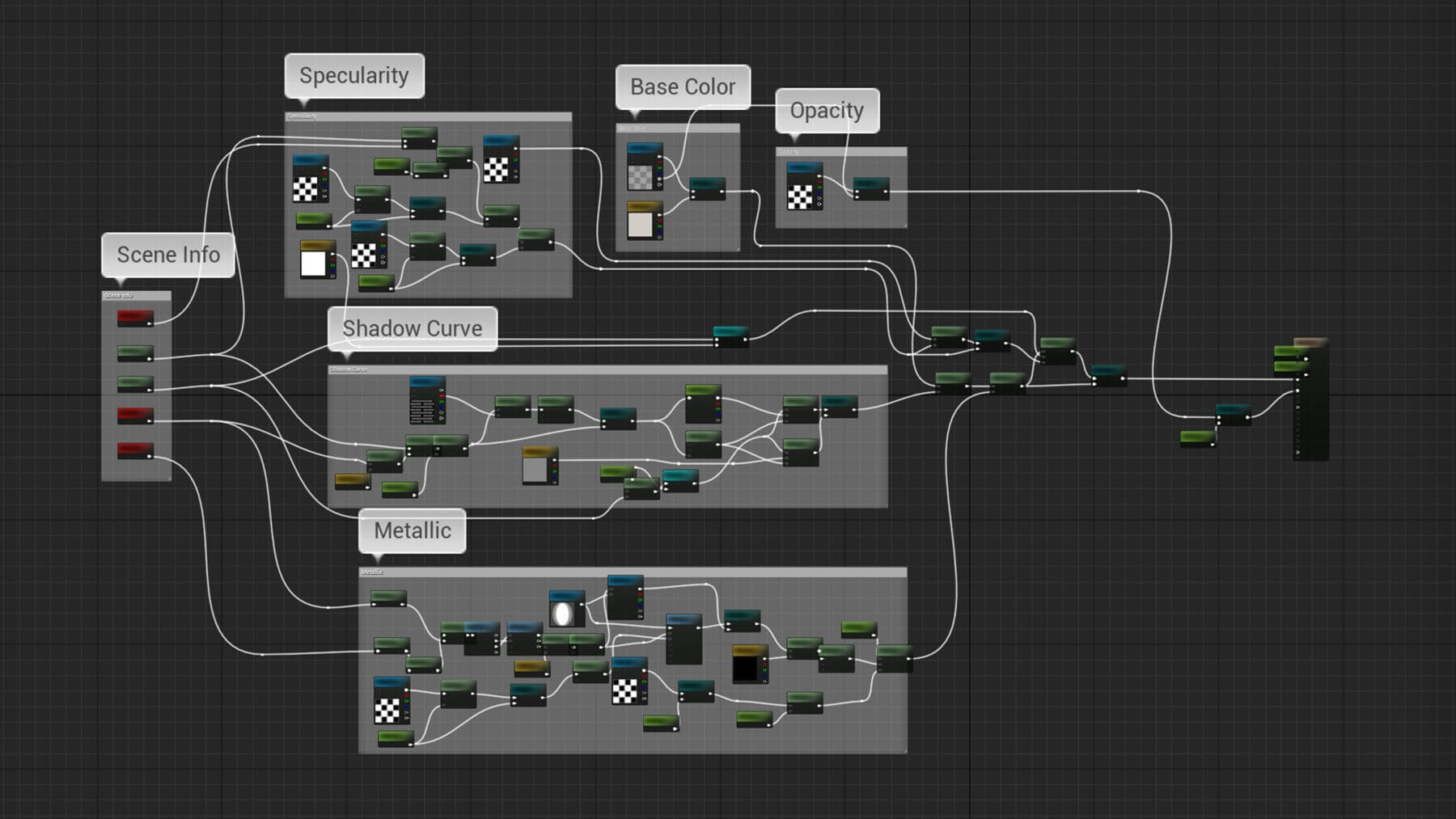The width and height of the screenshot is (1456, 819).
Task: Click the teal node at Shadow Curve's right edge
Action: pyautogui.click(x=840, y=407)
